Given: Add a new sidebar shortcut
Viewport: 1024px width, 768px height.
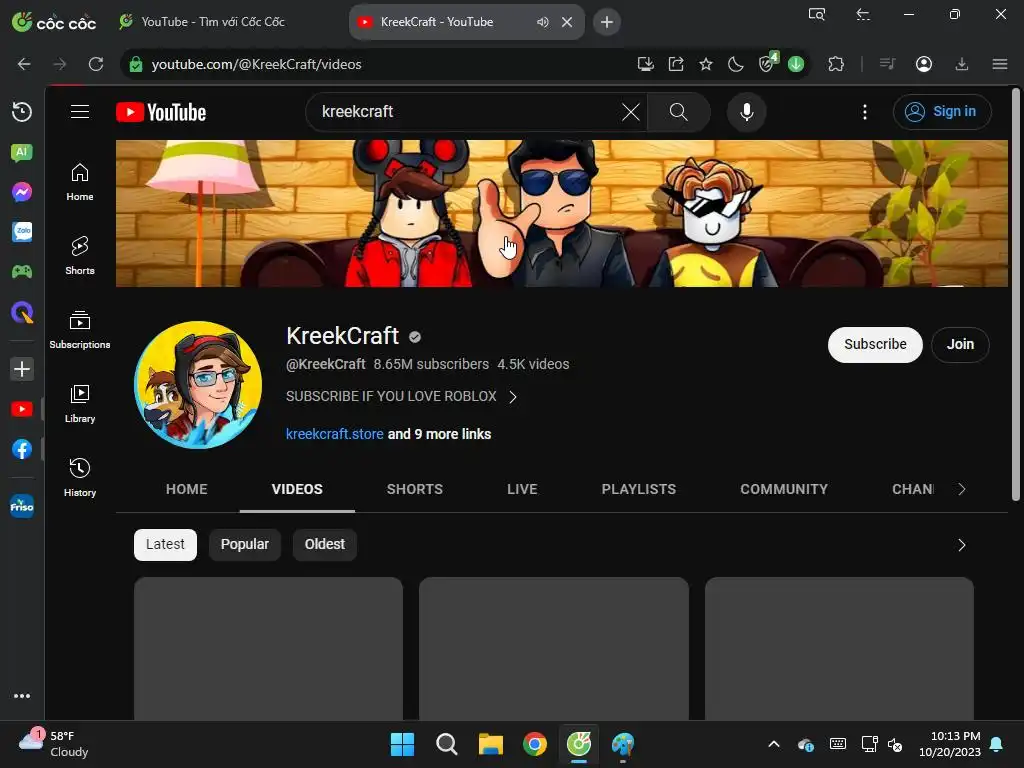Looking at the screenshot, I should coord(22,369).
